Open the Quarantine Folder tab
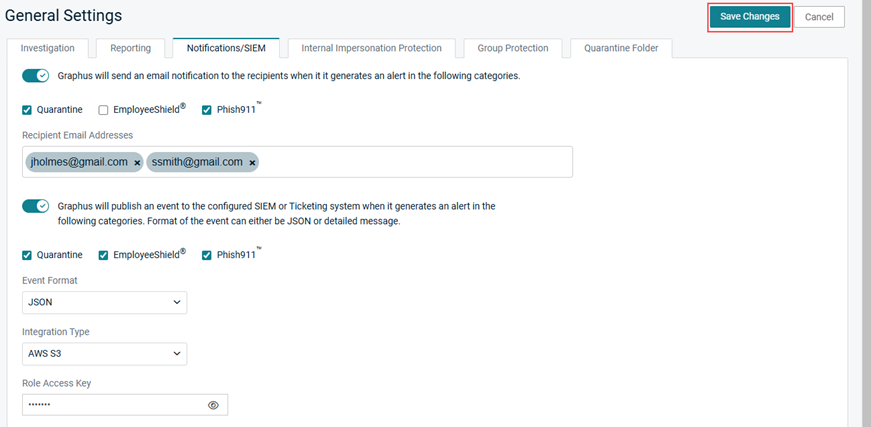 point(621,48)
